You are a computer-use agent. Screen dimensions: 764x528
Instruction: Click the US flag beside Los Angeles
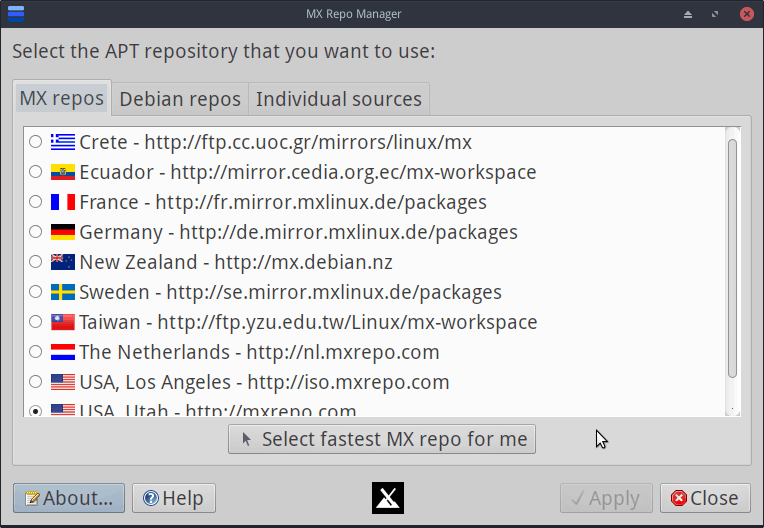point(63,382)
